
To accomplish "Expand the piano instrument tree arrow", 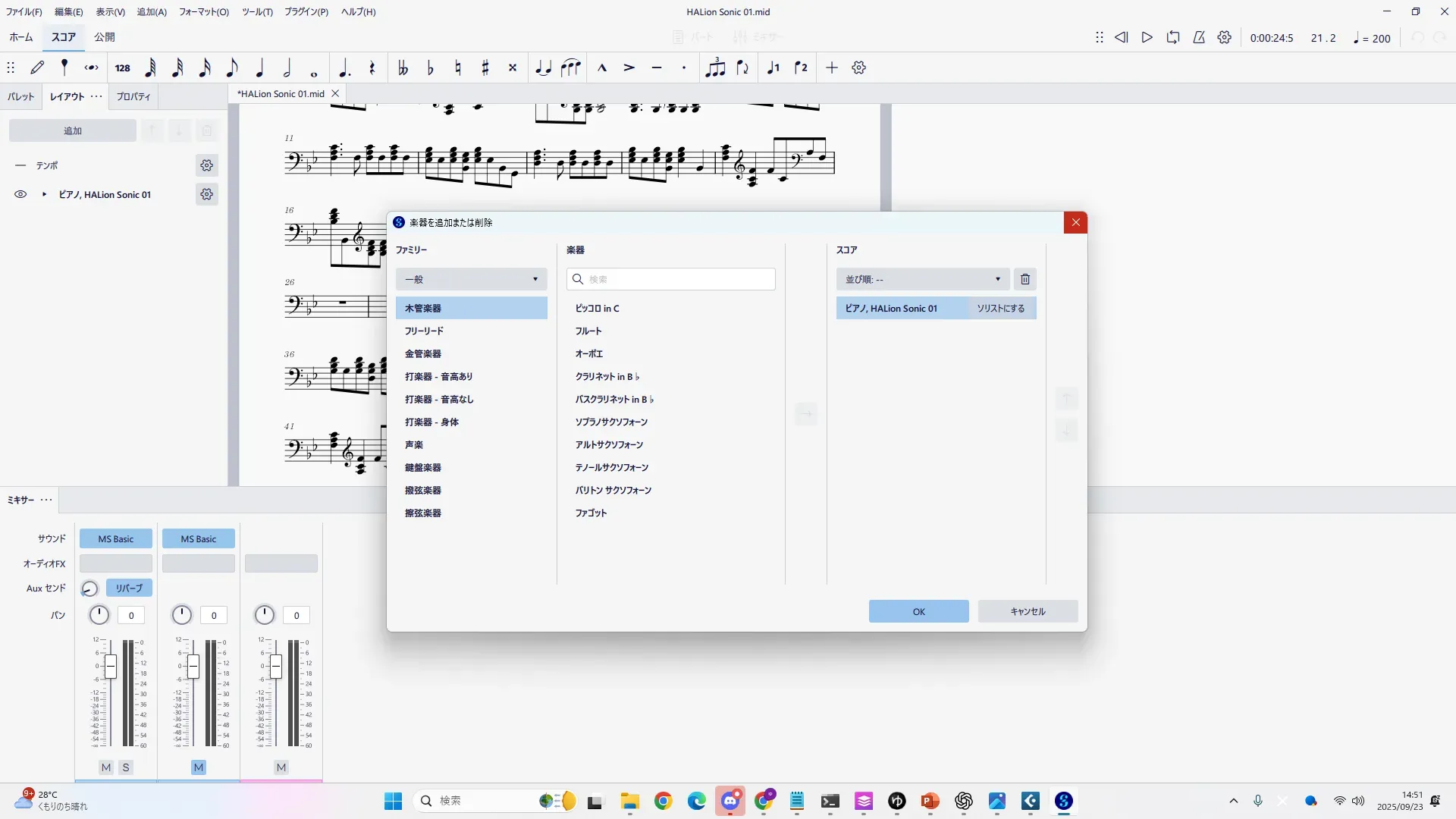I will (x=44, y=195).
